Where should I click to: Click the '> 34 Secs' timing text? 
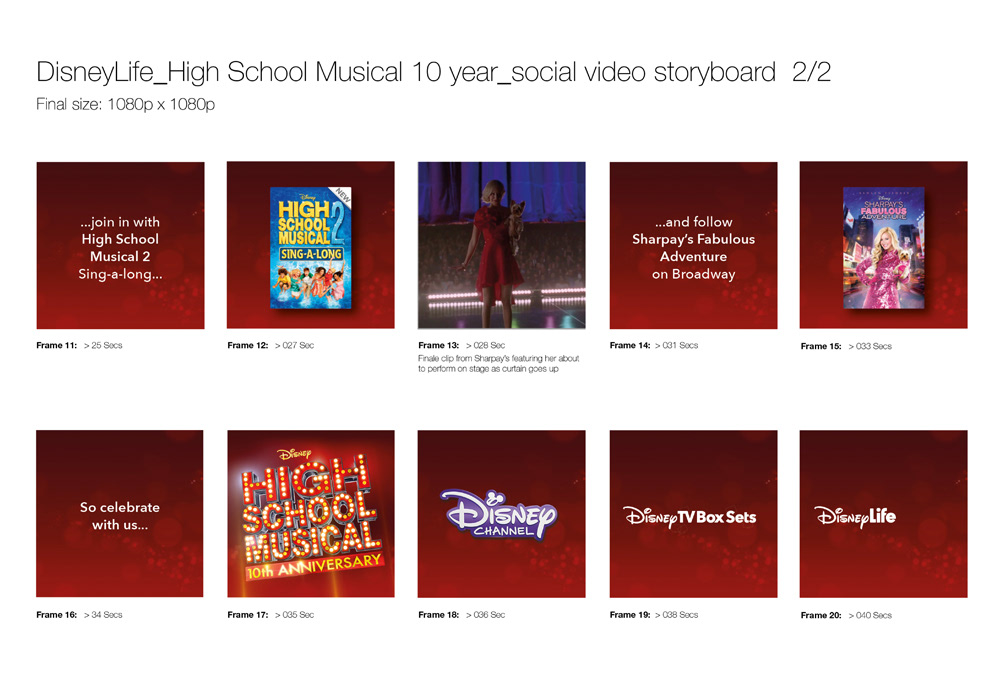point(103,615)
